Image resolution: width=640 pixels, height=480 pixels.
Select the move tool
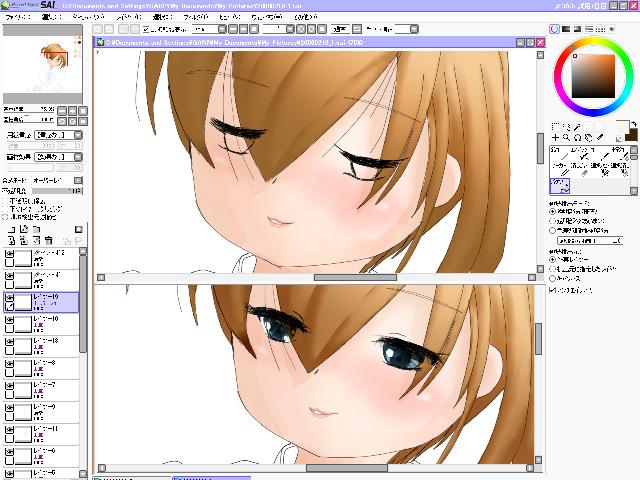point(555,138)
